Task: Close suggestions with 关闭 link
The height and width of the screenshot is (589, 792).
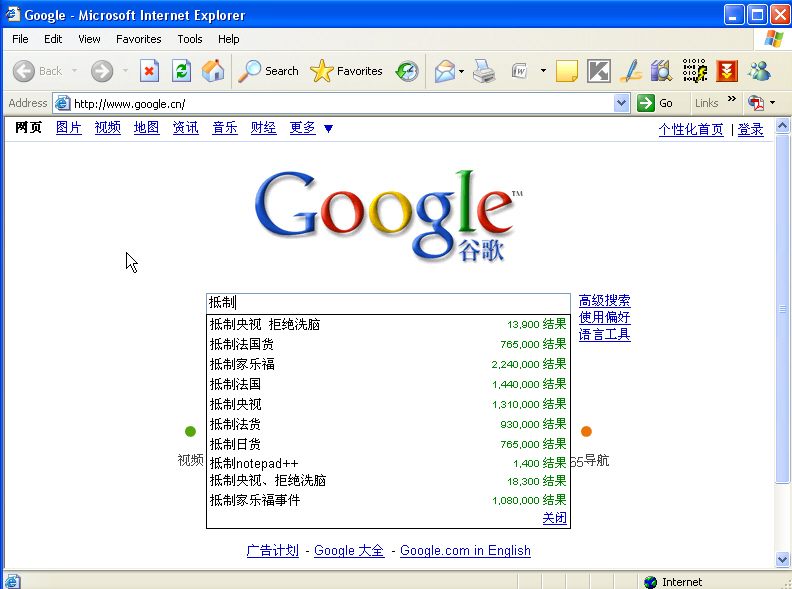Action: (554, 518)
